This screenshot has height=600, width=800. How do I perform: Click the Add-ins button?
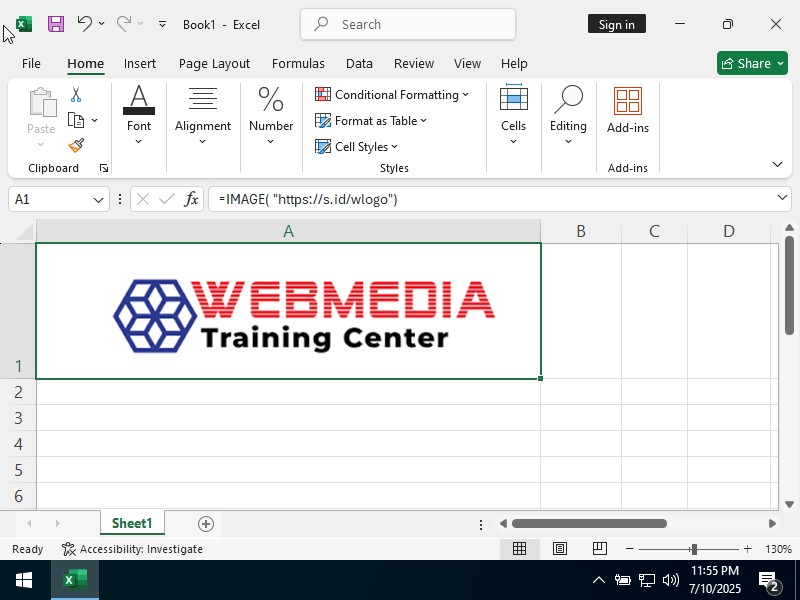(x=628, y=111)
